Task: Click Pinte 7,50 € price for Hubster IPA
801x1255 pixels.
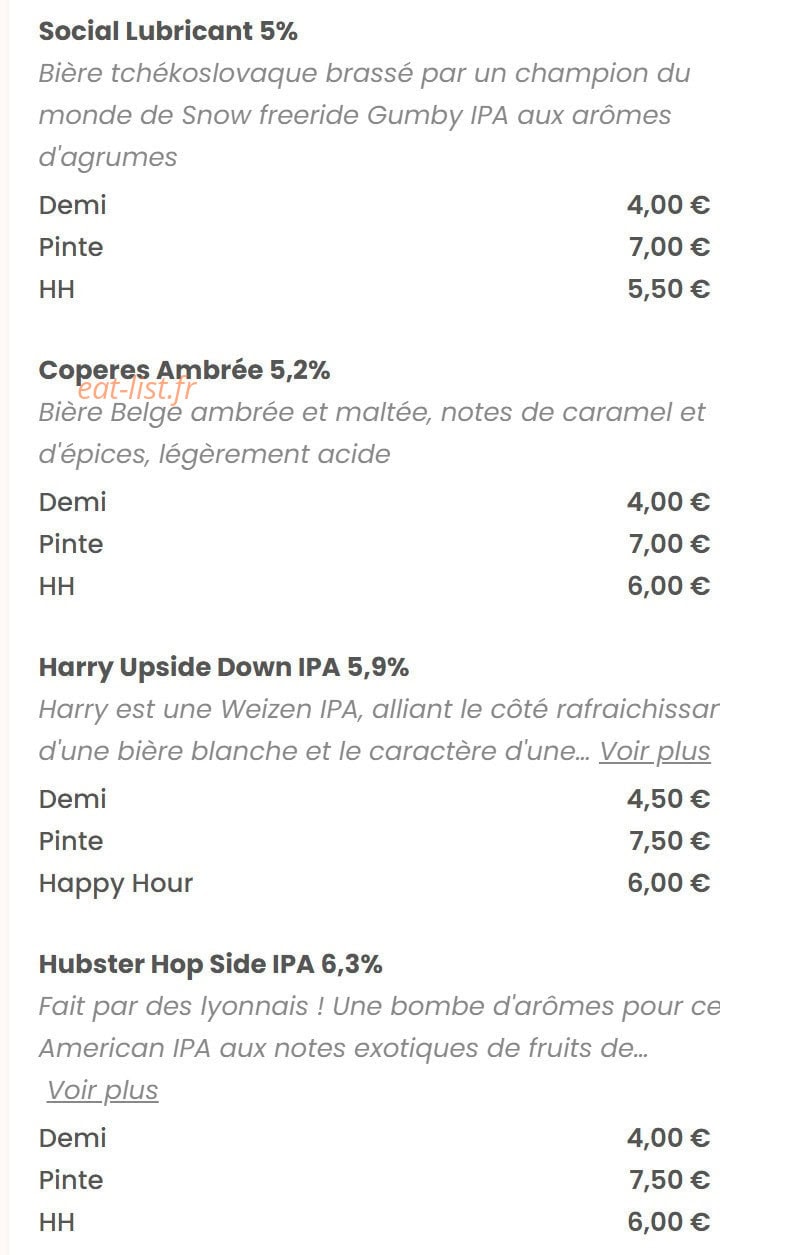Action: pyautogui.click(x=669, y=1180)
